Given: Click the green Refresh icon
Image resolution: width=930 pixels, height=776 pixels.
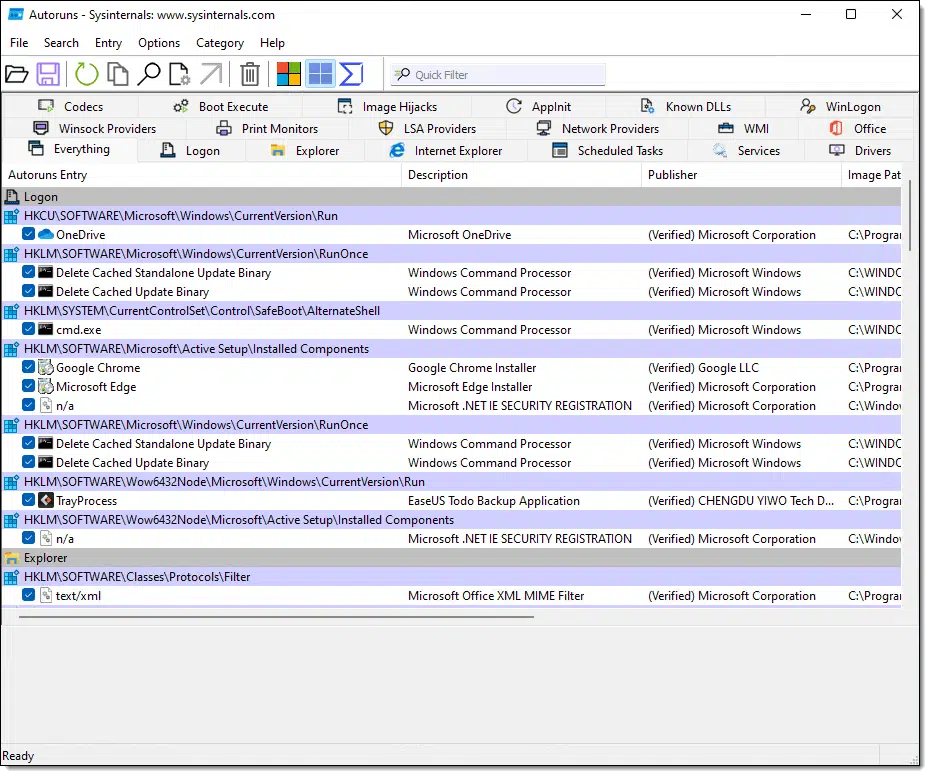Looking at the screenshot, I should 87,74.
